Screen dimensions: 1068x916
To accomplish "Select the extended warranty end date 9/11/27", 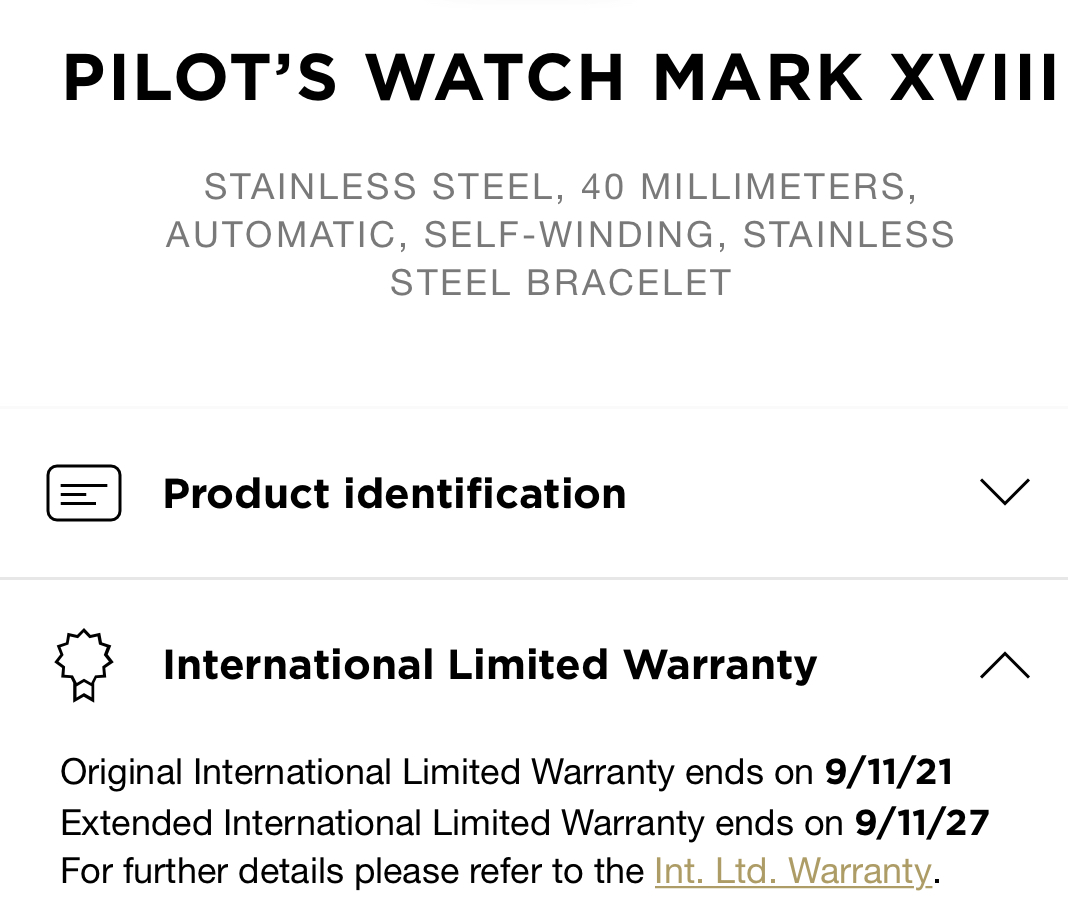I will [921, 822].
